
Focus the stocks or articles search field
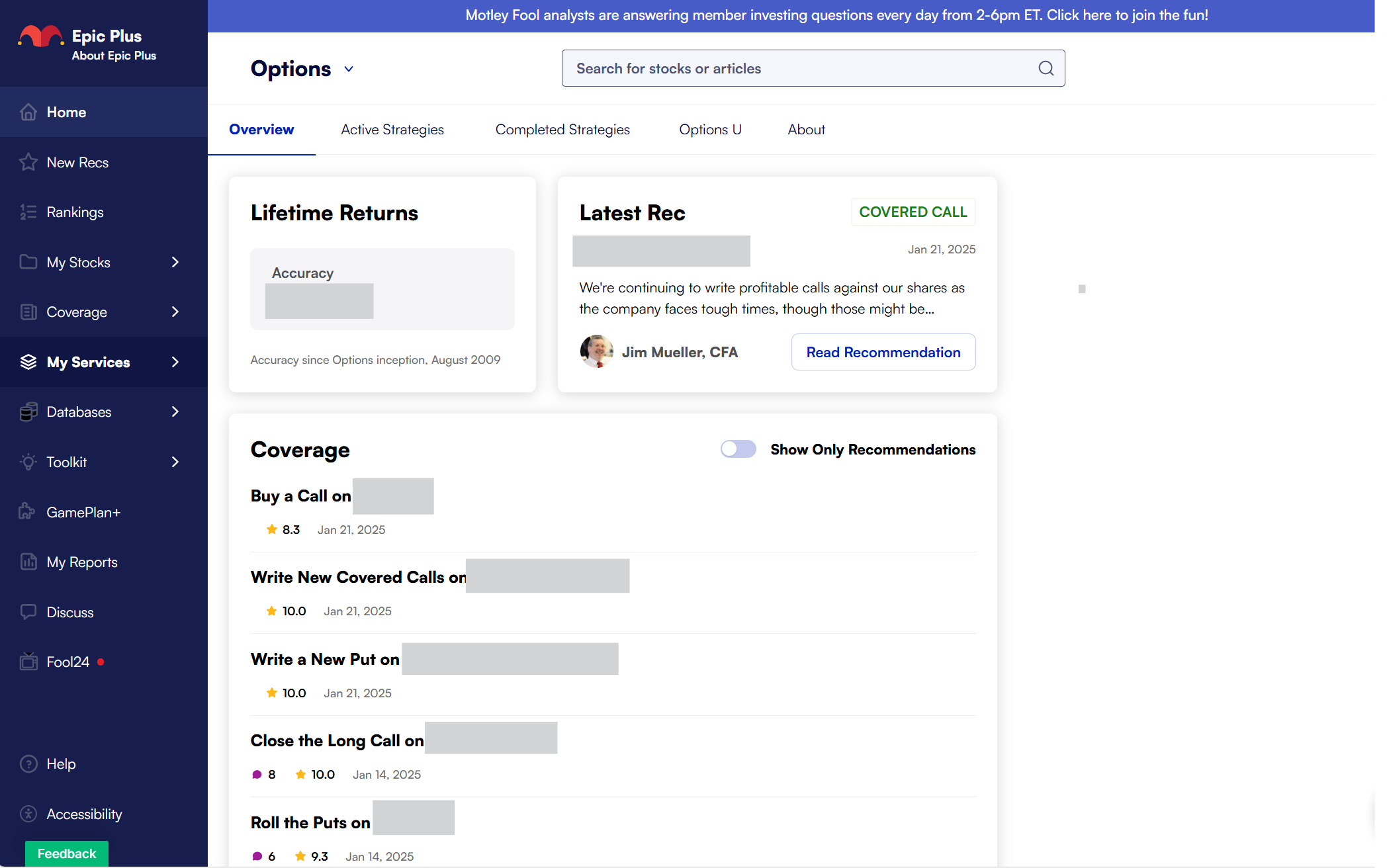[x=794, y=68]
